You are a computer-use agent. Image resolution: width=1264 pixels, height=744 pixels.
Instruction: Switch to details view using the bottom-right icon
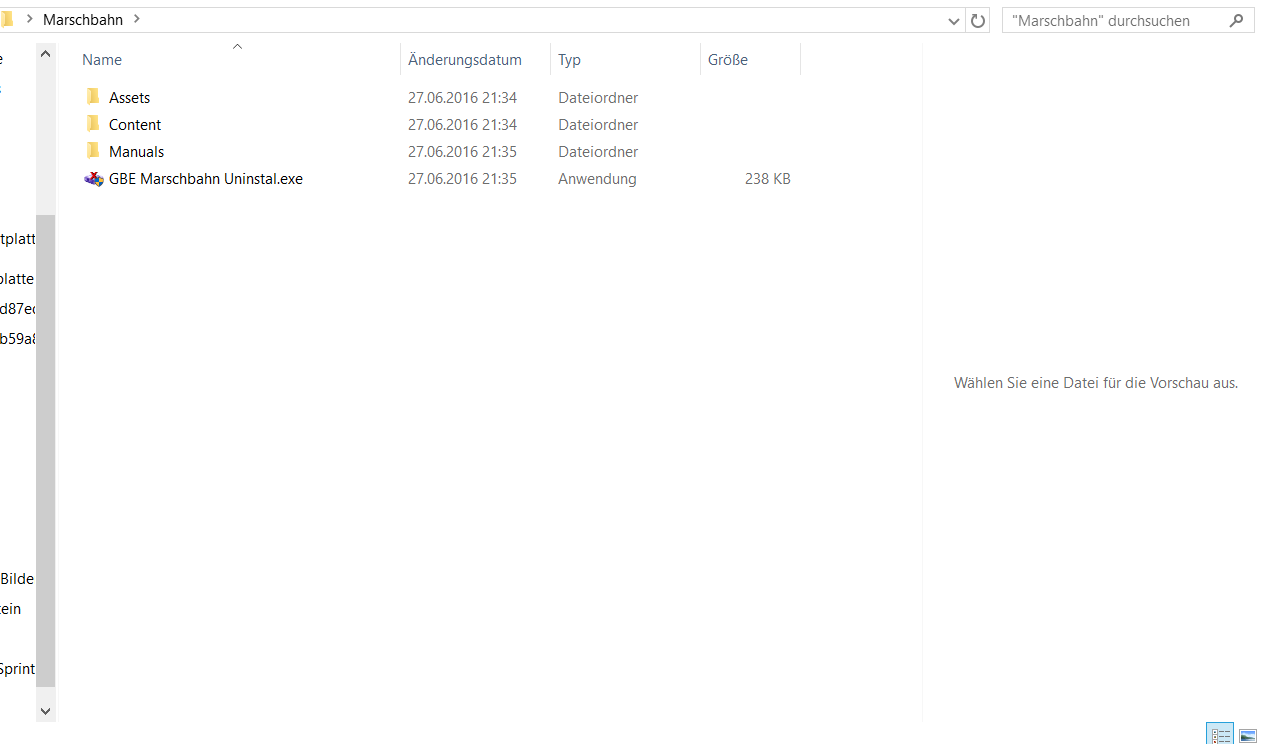pos(1220,735)
